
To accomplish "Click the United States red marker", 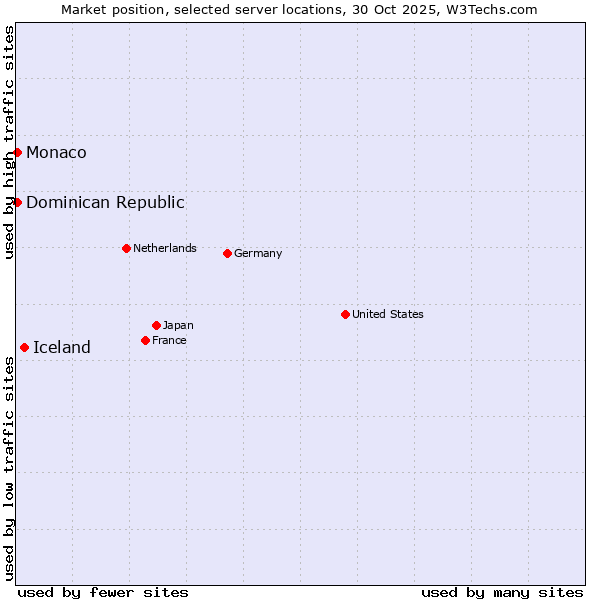I will tap(345, 314).
